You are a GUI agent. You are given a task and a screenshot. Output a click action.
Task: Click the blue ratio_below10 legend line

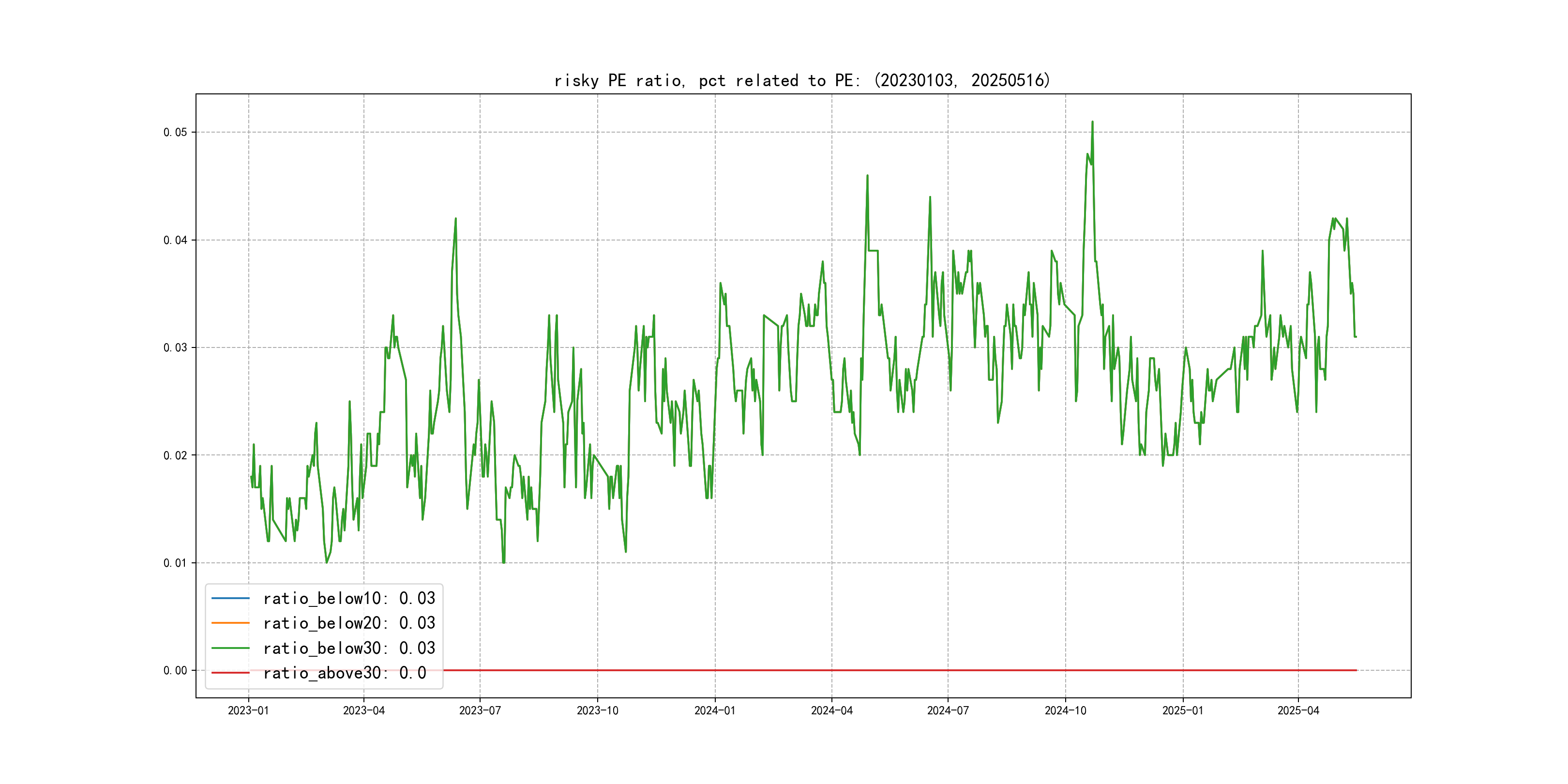[230, 598]
